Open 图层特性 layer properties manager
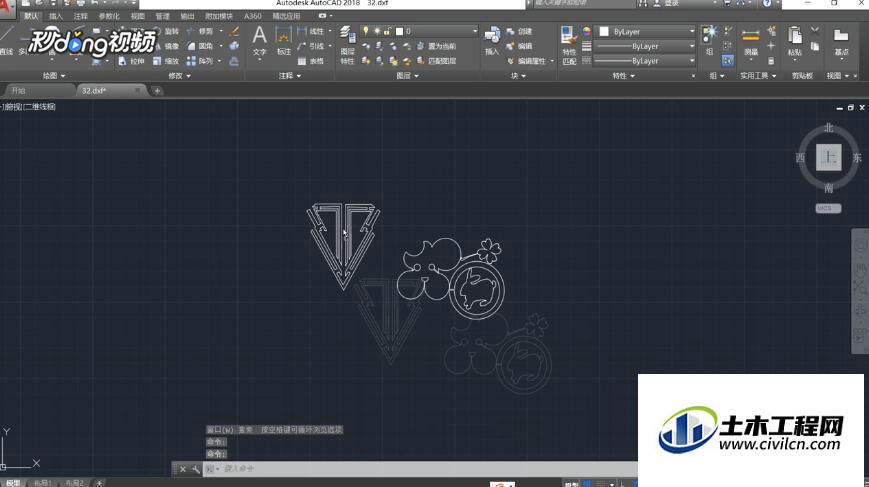 tap(347, 44)
